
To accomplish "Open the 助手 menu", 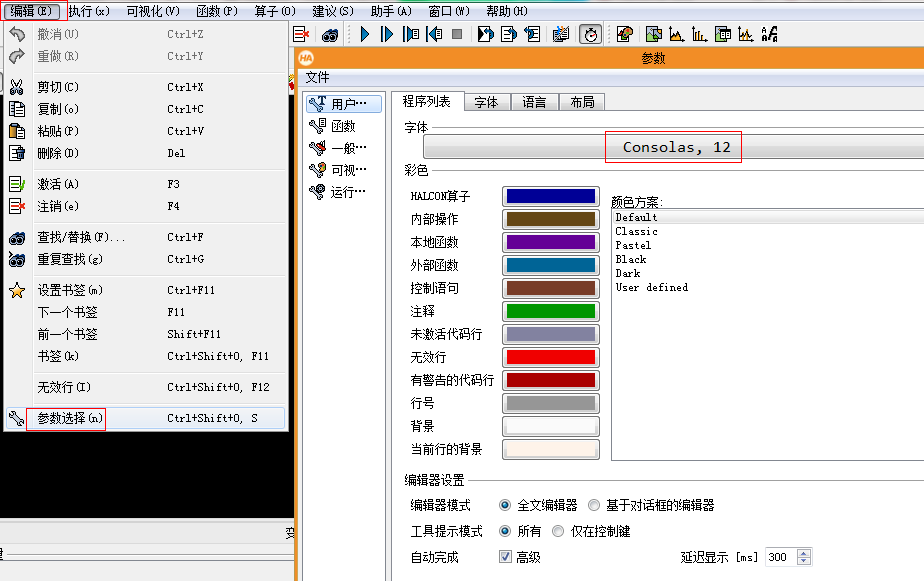I will [x=391, y=11].
